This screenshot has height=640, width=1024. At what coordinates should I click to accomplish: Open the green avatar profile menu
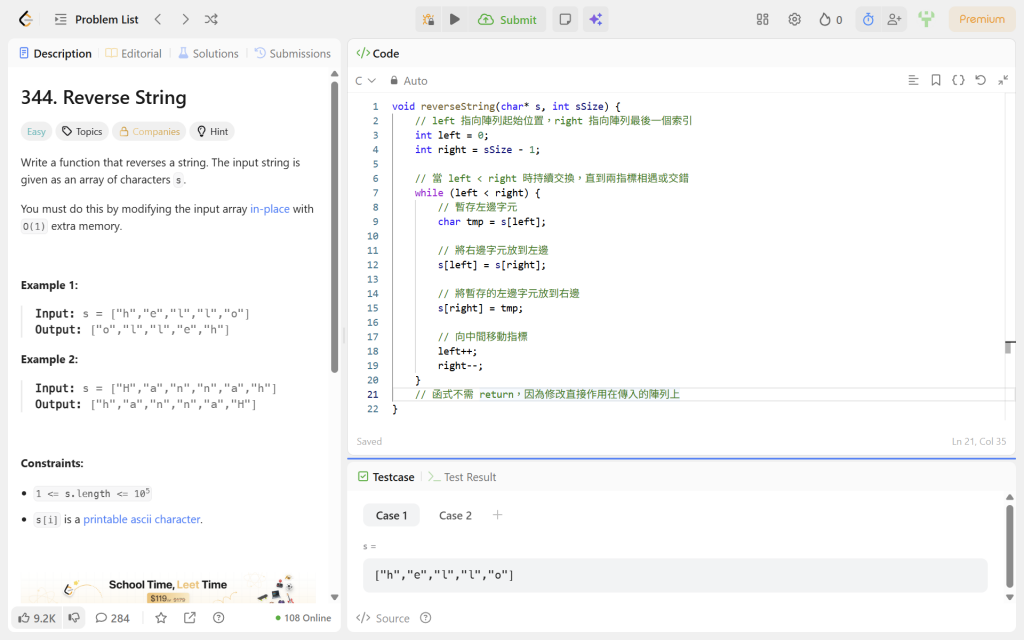pyautogui.click(x=926, y=19)
